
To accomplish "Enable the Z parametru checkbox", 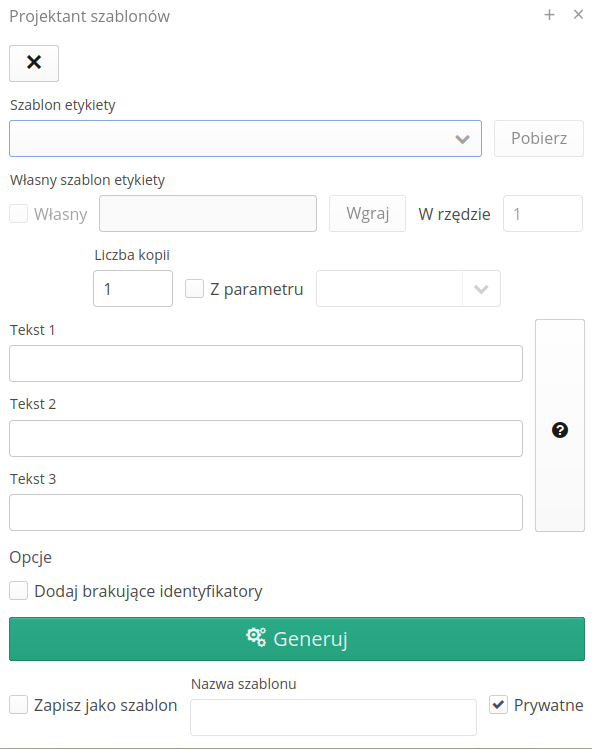I will click(194, 289).
